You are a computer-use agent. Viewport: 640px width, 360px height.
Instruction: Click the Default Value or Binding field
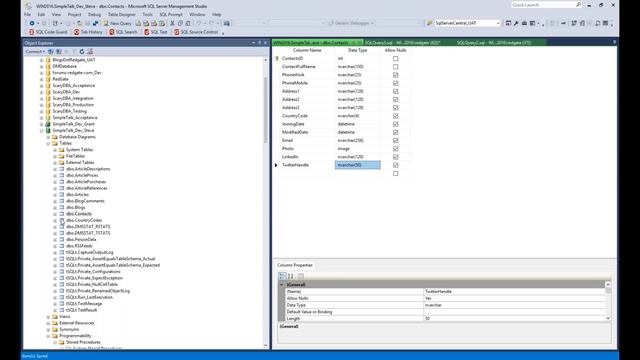(x=514, y=312)
